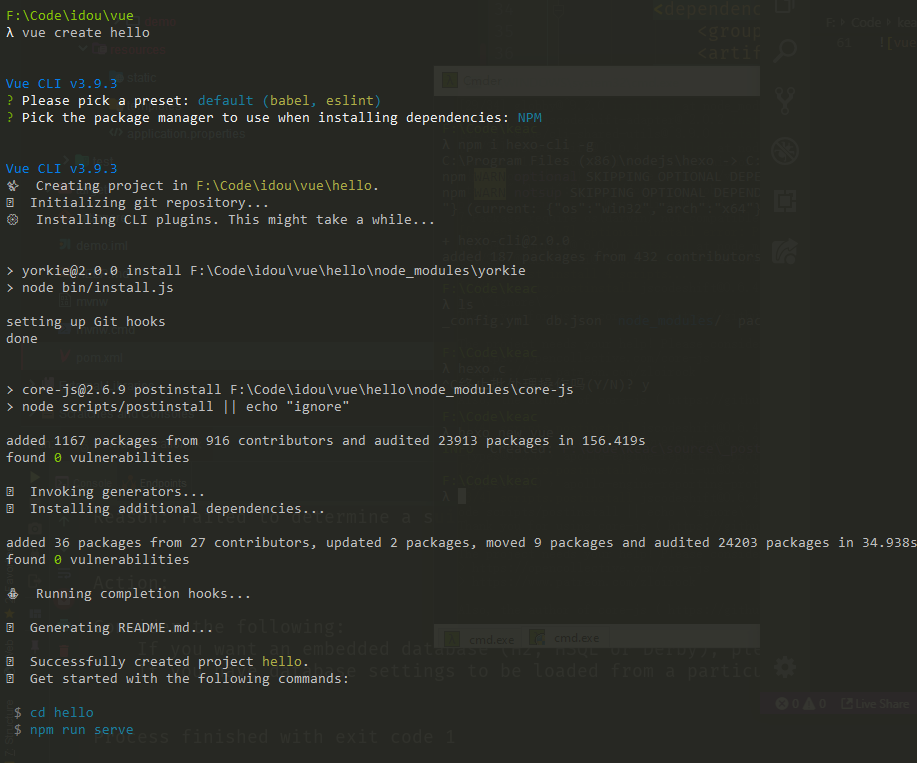This screenshot has height=763, width=917.
Task: Click the 'npm run serve' command
Action: [81, 730]
